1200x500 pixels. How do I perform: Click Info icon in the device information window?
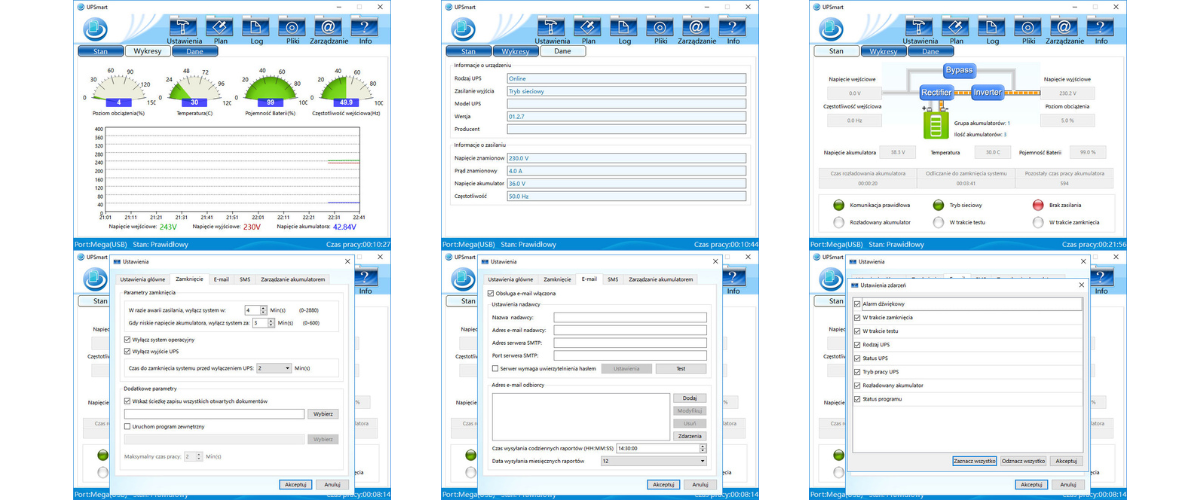click(x=733, y=28)
